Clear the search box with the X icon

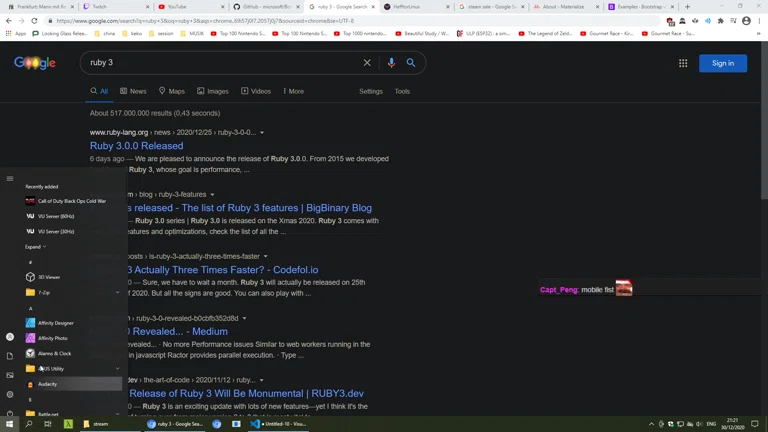[367, 63]
